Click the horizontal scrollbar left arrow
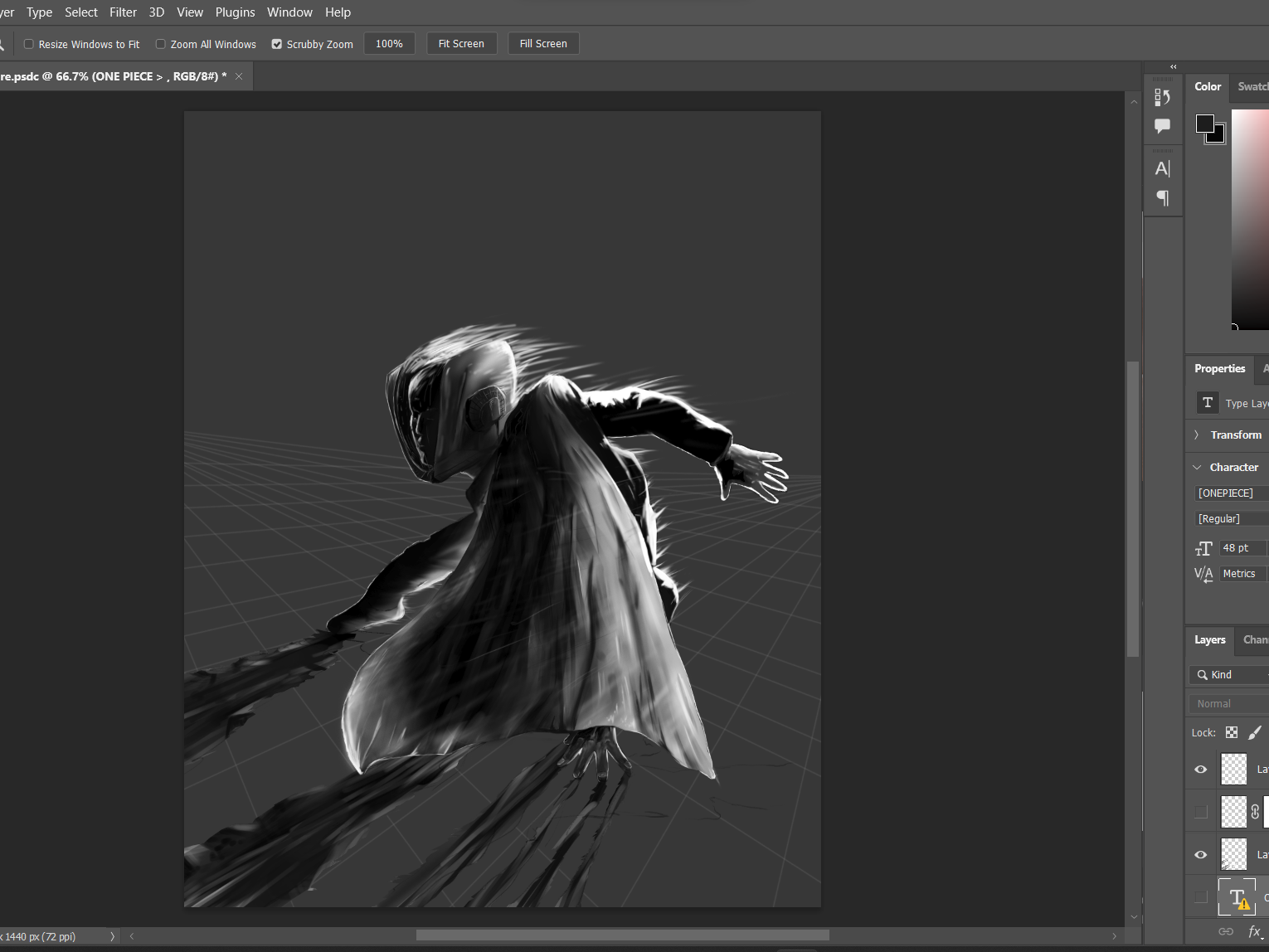The height and width of the screenshot is (952, 1269). click(x=131, y=936)
